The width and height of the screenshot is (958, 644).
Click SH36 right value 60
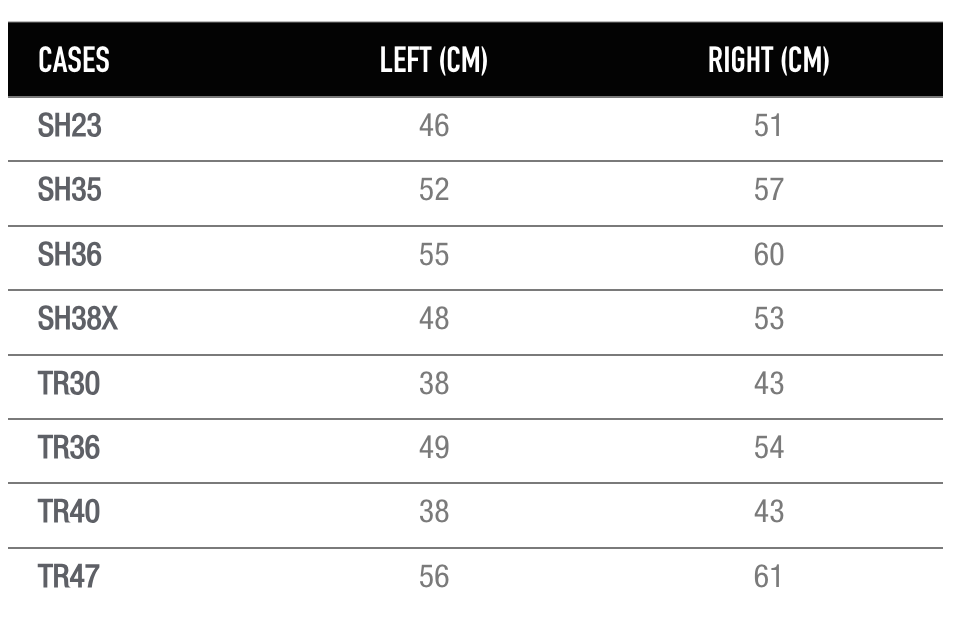769,254
